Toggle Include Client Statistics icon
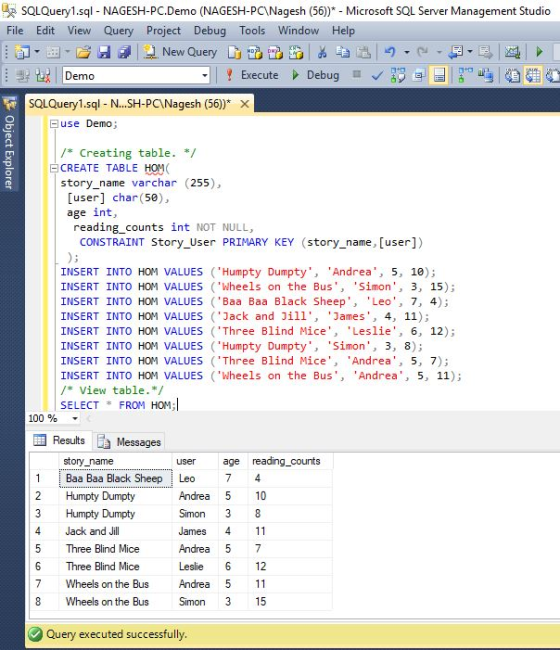 (485, 76)
